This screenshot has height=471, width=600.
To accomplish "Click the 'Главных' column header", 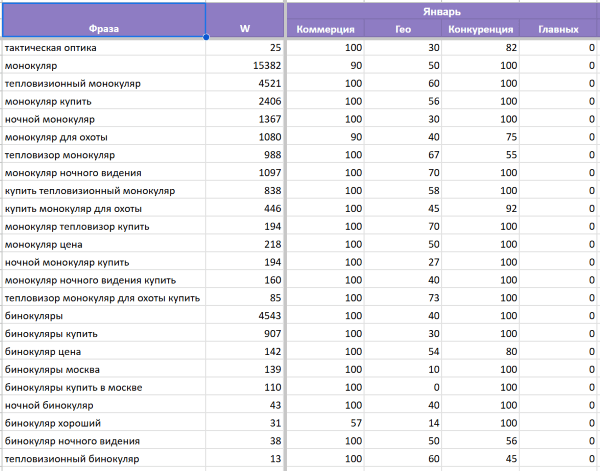I will [x=558, y=29].
